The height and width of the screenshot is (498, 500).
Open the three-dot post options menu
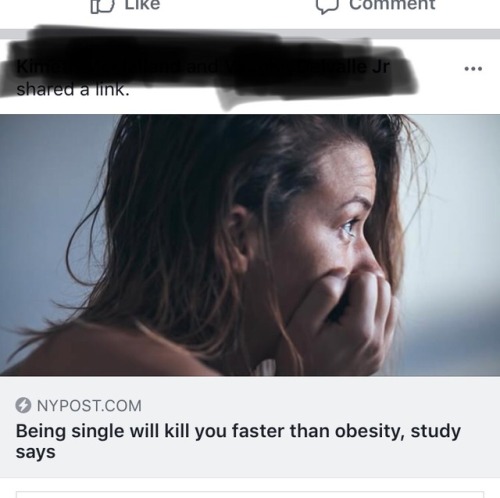pos(473,69)
